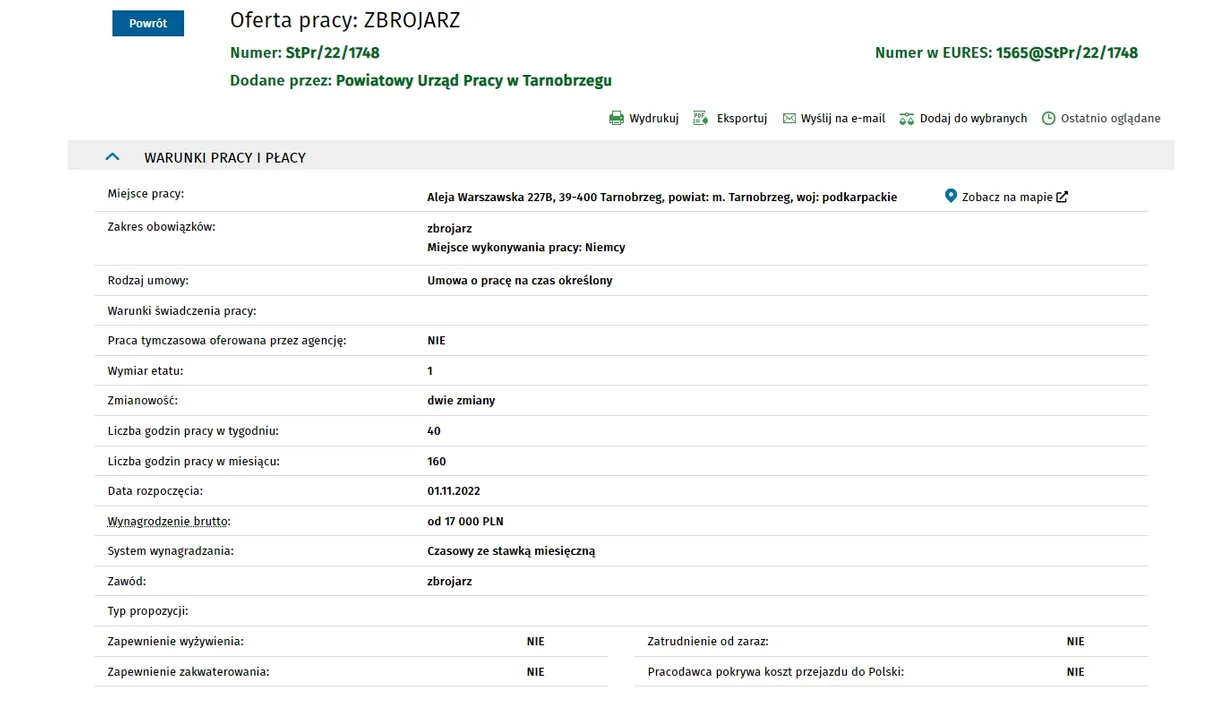The height and width of the screenshot is (720, 1218).
Task: Click the Eksportuj link text
Action: tap(742, 118)
